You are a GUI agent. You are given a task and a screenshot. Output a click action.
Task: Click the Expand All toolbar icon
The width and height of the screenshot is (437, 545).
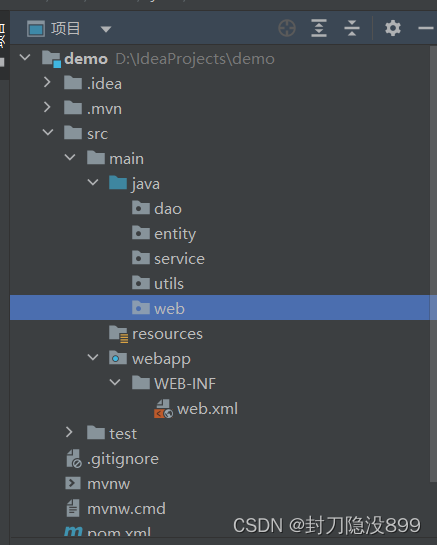pos(319,28)
